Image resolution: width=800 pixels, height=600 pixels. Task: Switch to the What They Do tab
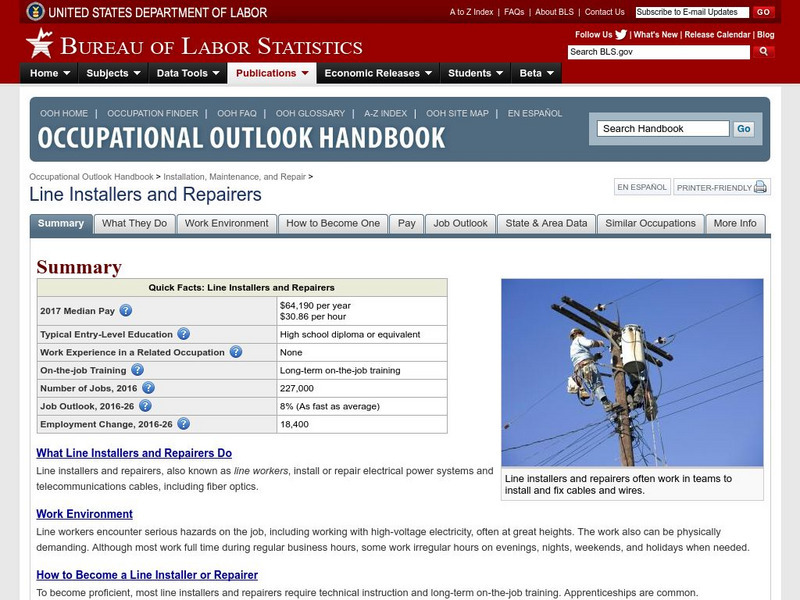pyautogui.click(x=135, y=223)
